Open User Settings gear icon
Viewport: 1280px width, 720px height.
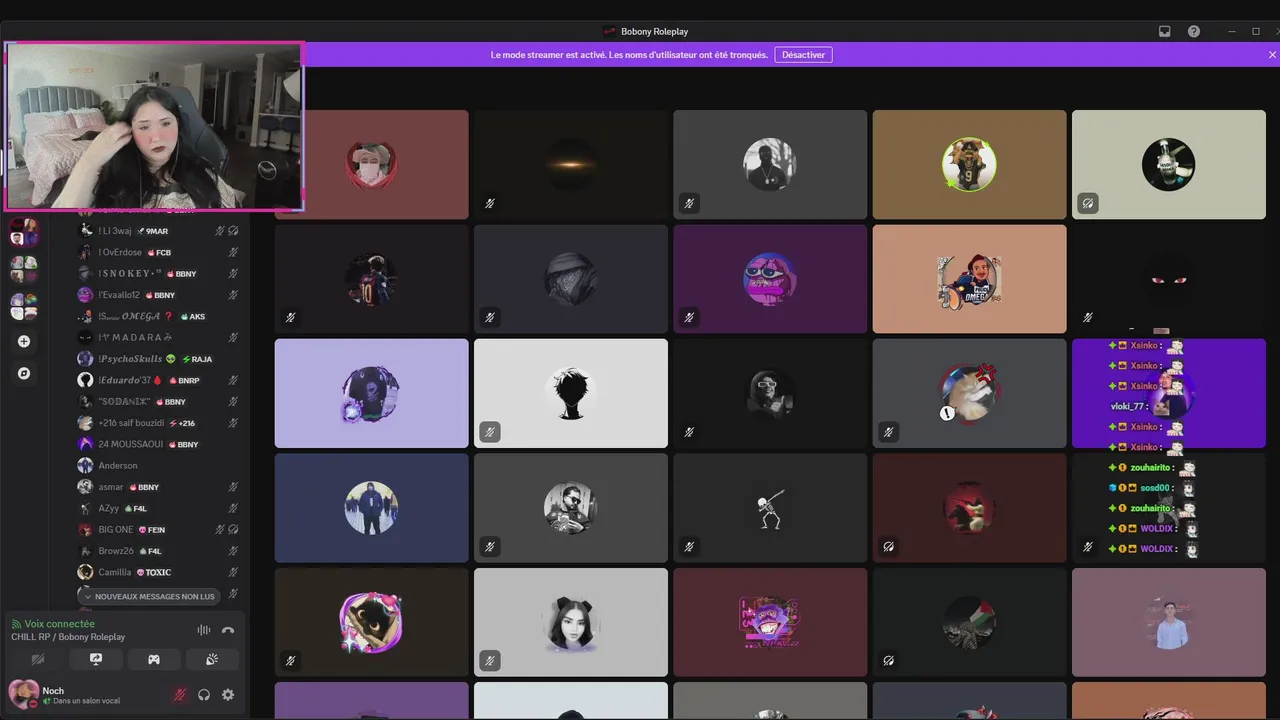228,694
